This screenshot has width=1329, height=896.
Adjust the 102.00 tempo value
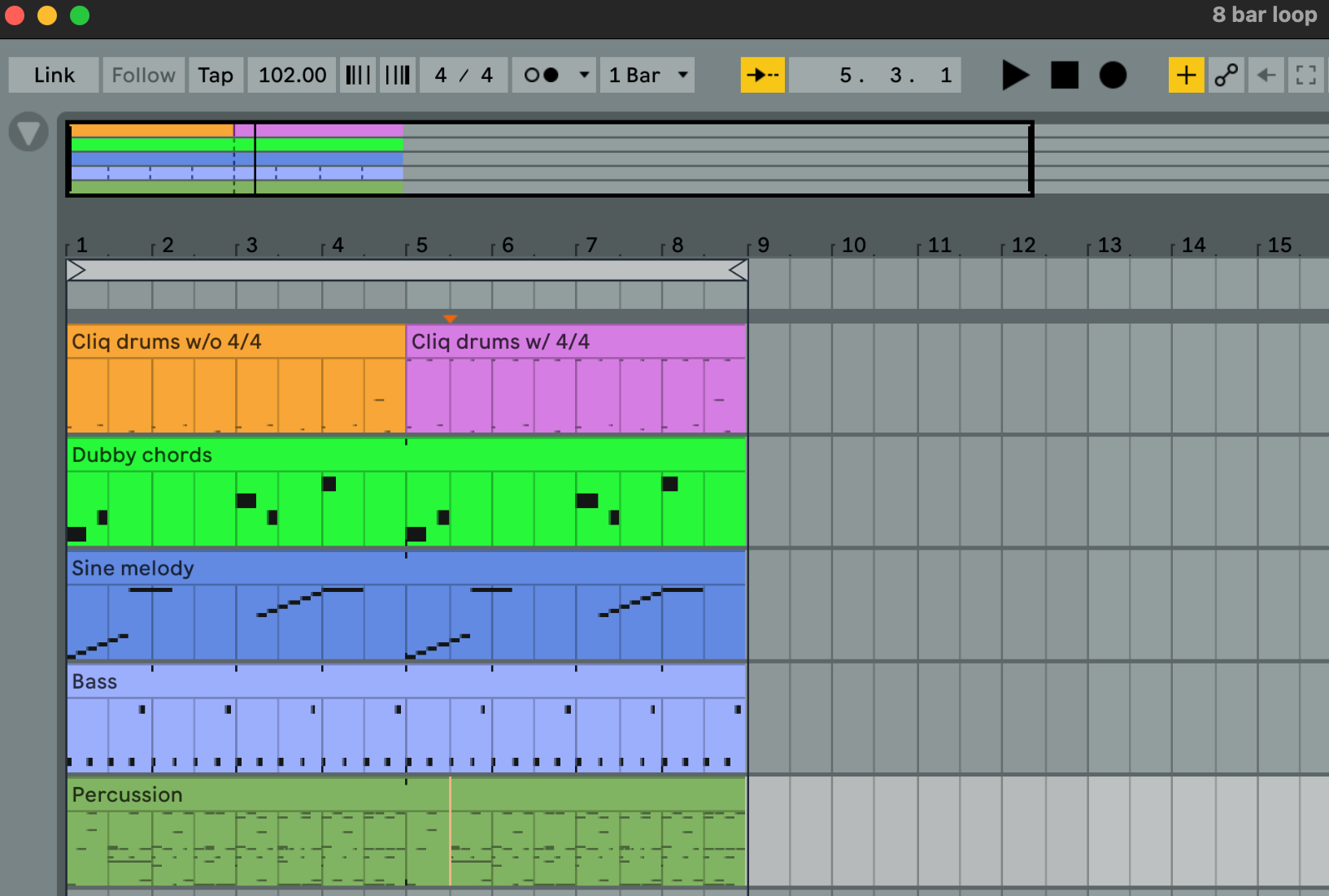pos(291,75)
